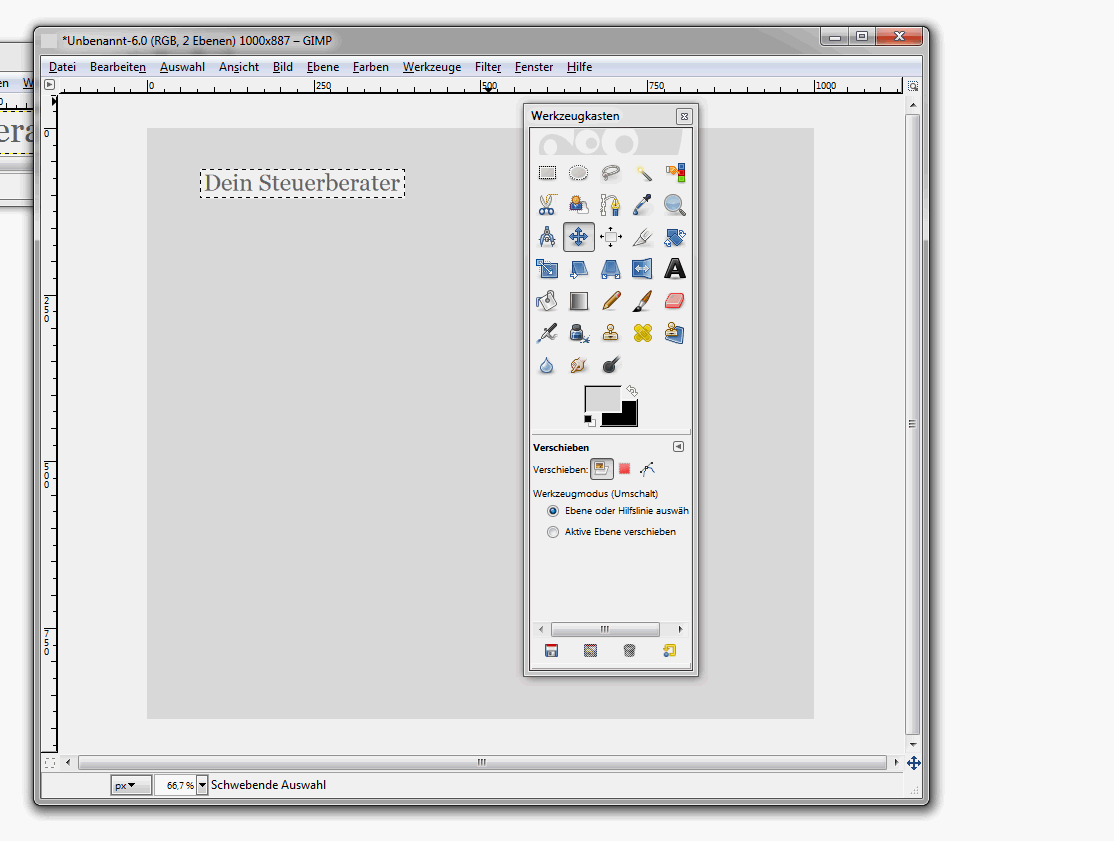Select the Rotate tool
This screenshot has width=1114, height=841.
(x=675, y=237)
